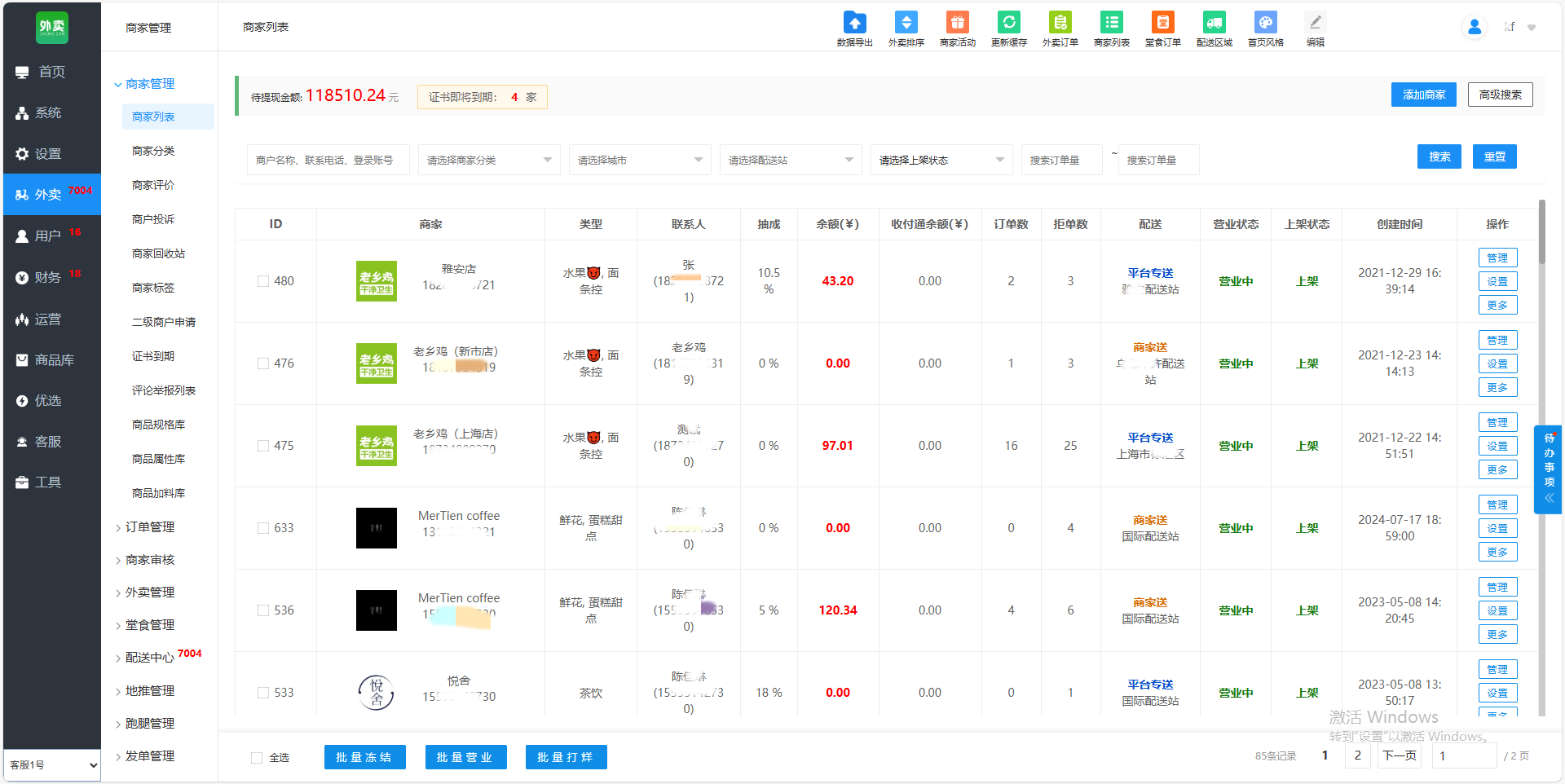Open 商家分类 in the submenu
The width and height of the screenshot is (1565, 784).
153,151
